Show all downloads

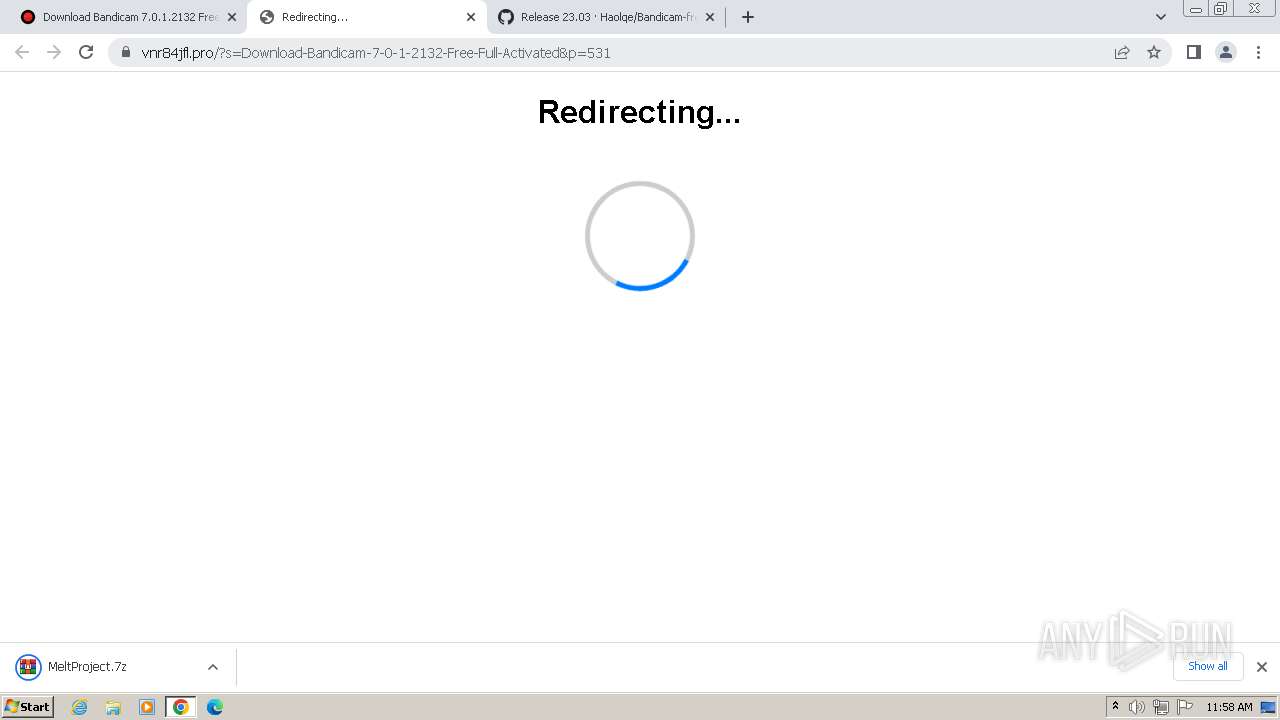point(1208,666)
